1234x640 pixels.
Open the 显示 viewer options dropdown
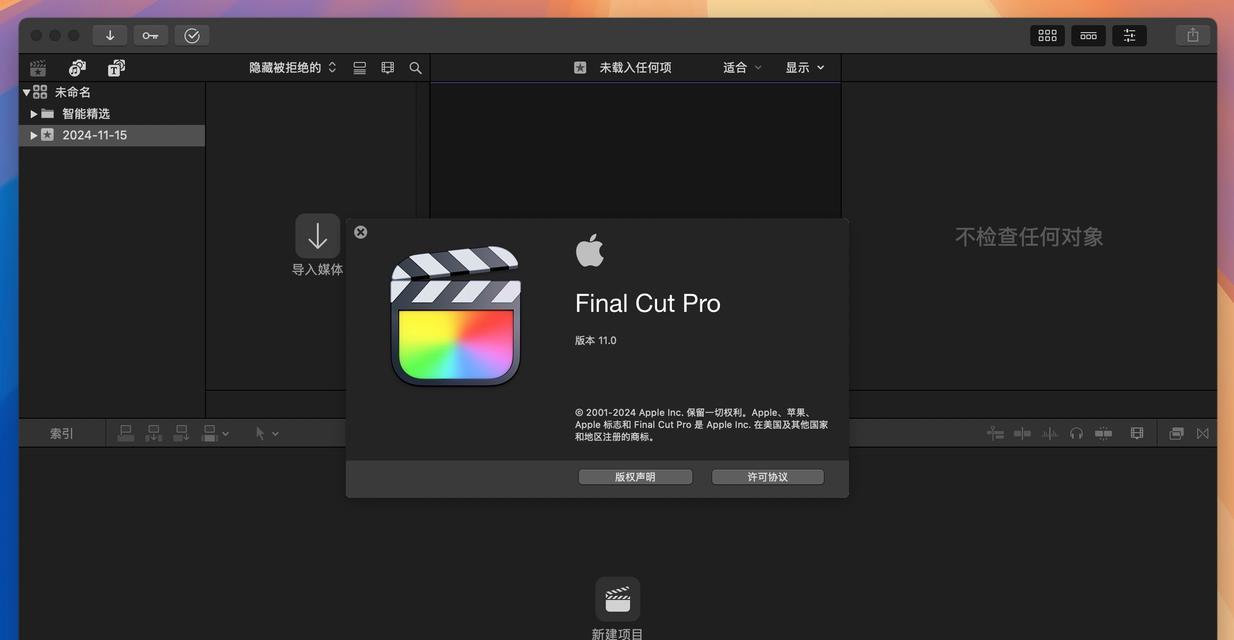click(x=805, y=68)
